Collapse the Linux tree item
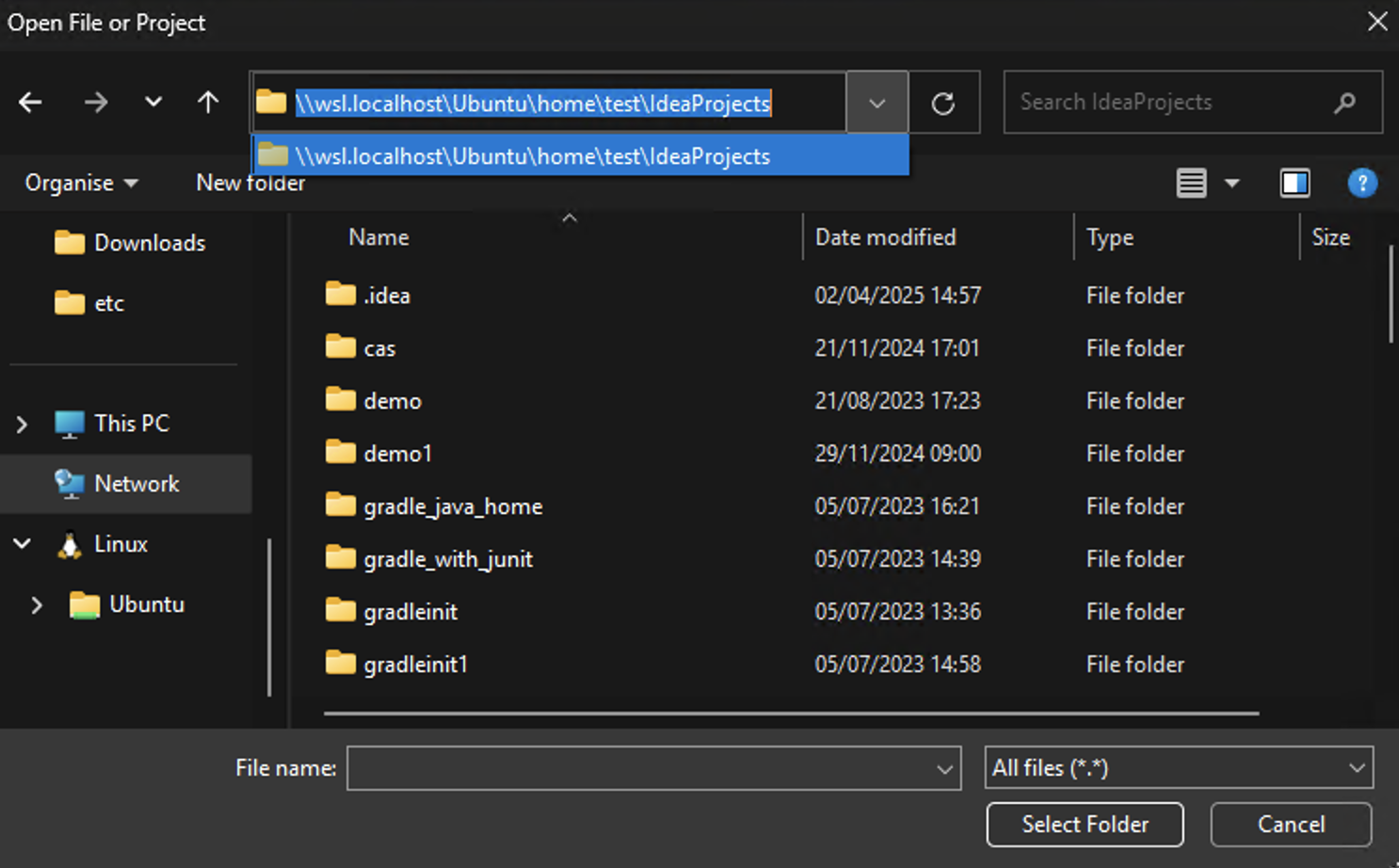The height and width of the screenshot is (868, 1399). (21, 544)
